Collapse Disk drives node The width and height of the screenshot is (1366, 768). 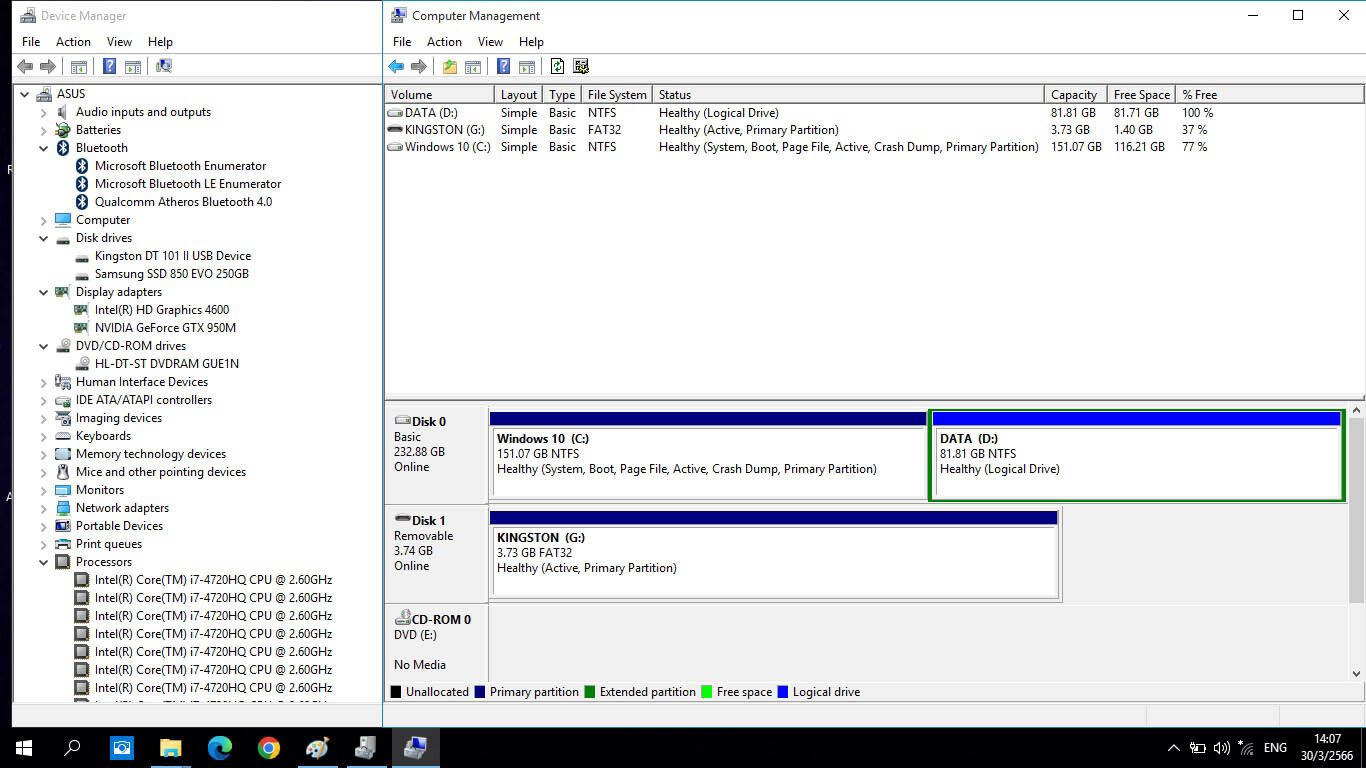coord(44,238)
